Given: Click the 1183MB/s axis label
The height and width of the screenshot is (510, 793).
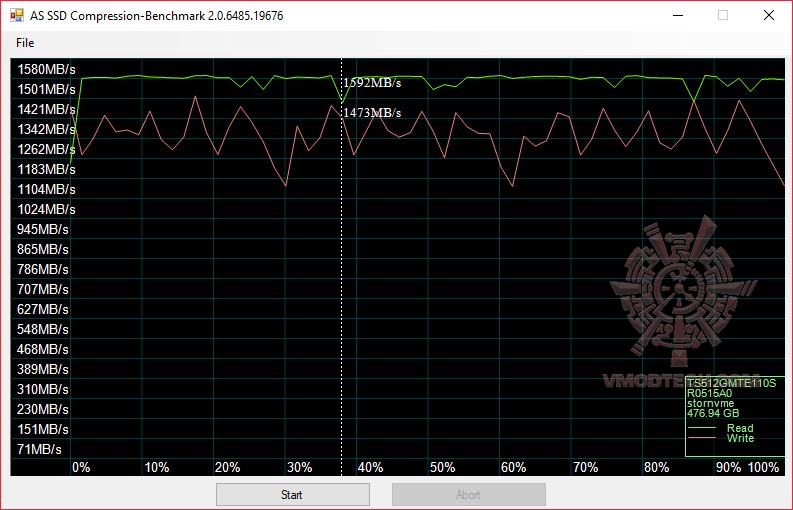Looking at the screenshot, I should pos(46,169).
